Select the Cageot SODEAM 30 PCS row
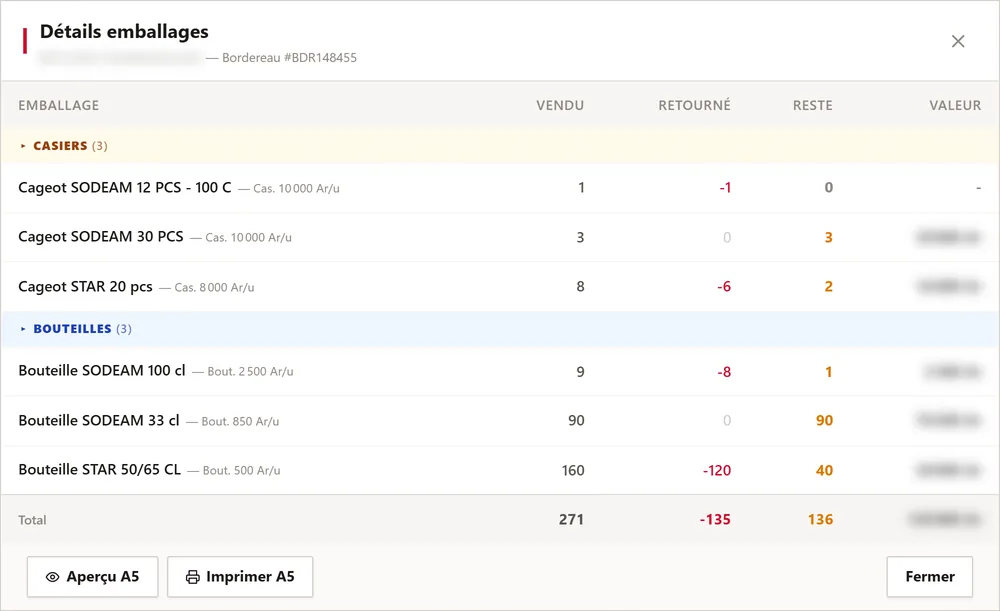Viewport: 1000px width, 611px height. tap(500, 237)
